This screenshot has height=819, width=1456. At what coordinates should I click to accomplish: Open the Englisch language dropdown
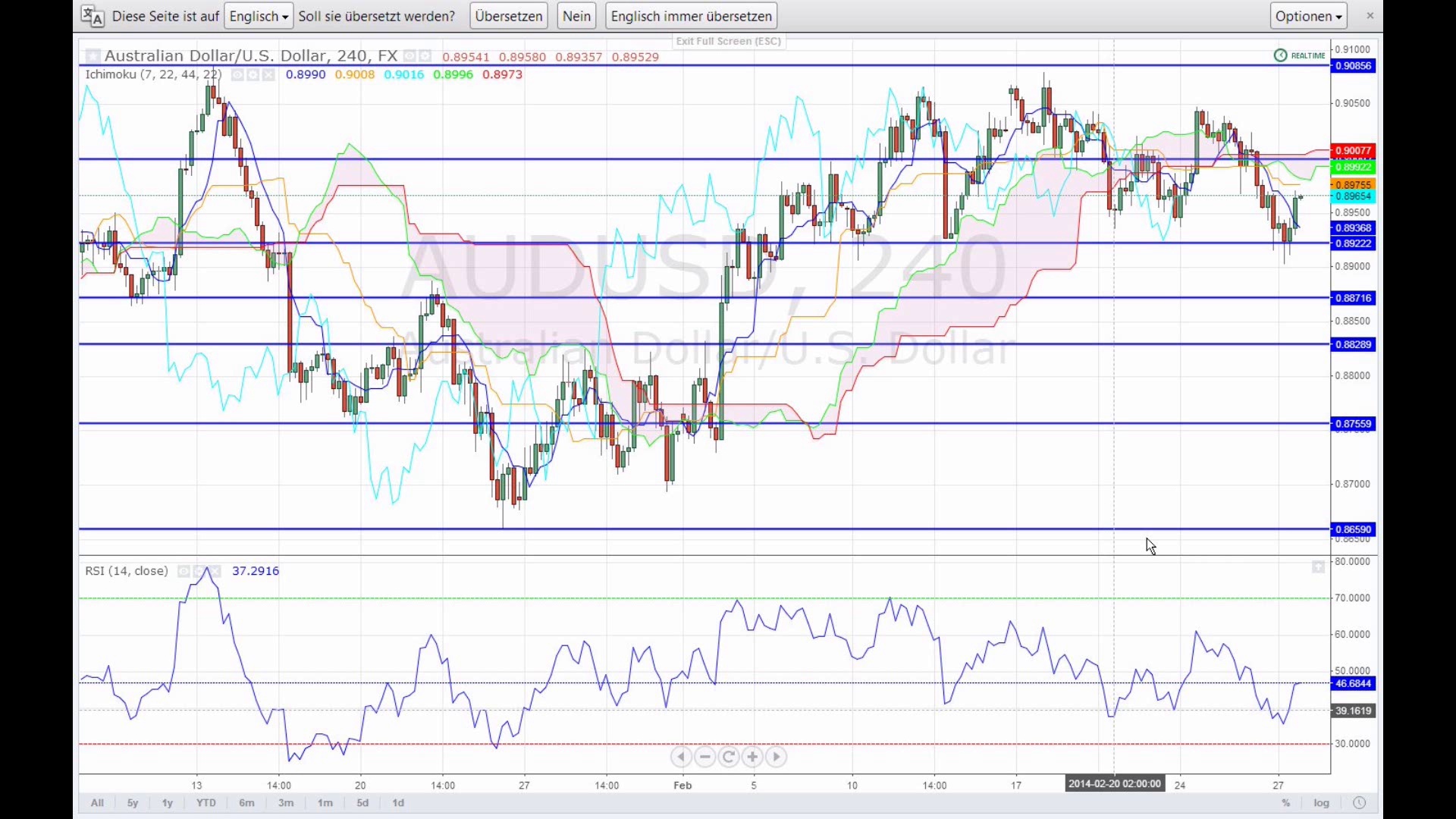259,16
